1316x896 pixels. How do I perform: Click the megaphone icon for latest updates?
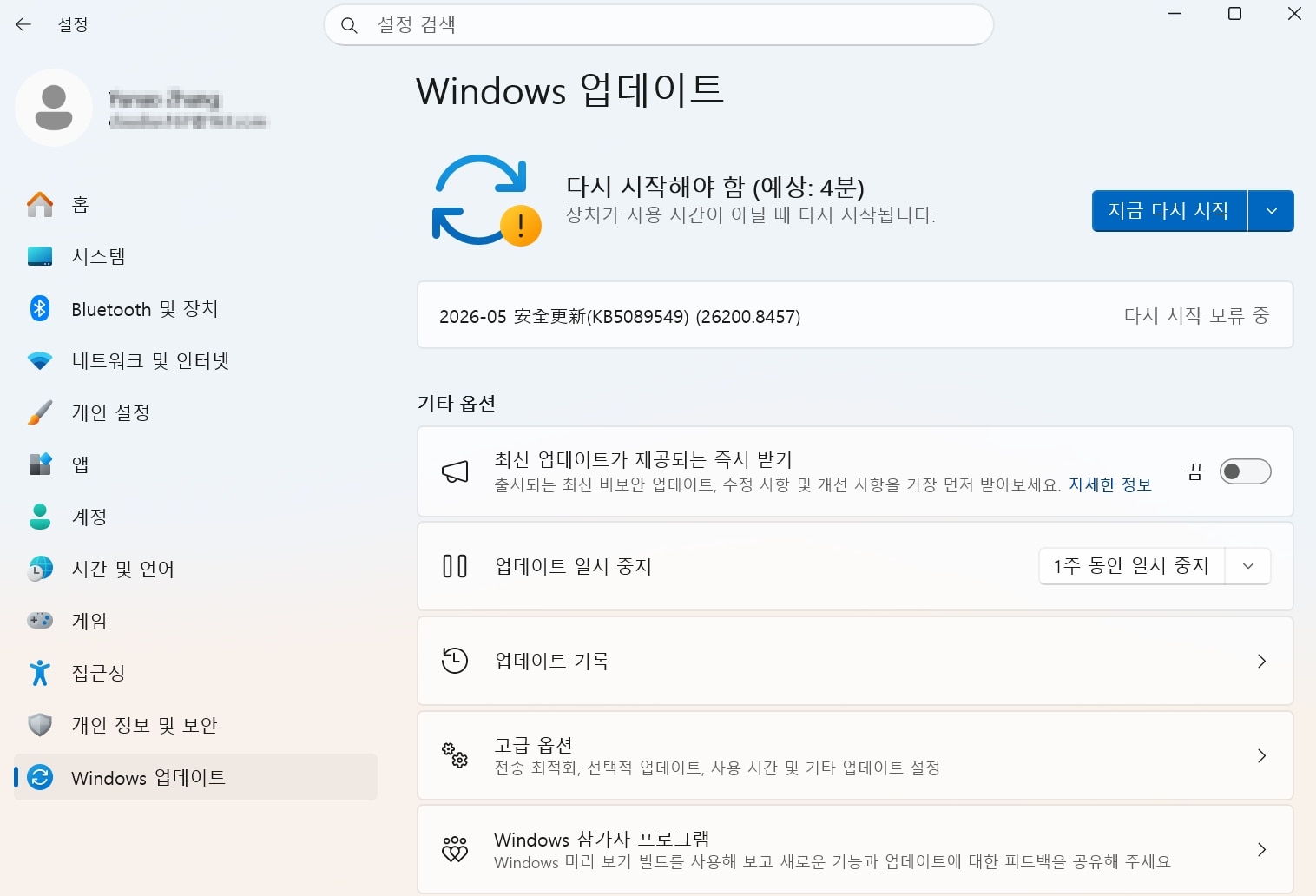click(x=455, y=471)
